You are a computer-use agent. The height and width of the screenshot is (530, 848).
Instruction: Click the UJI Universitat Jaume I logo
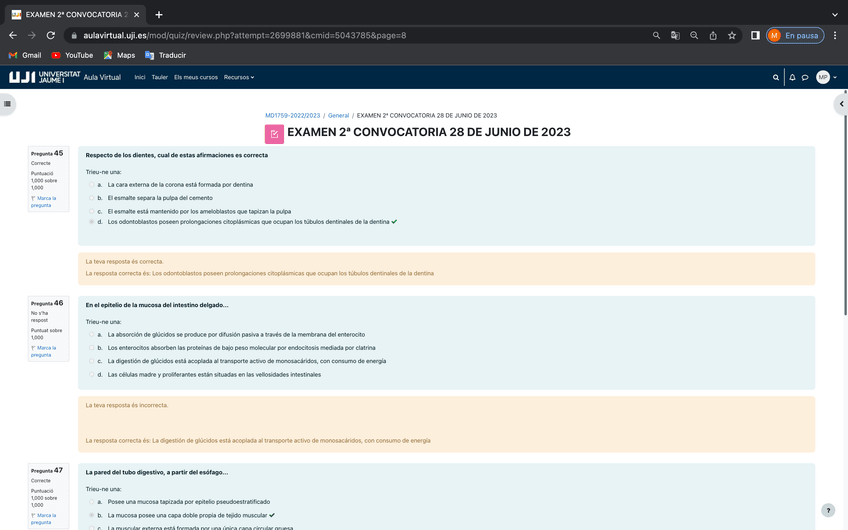point(44,77)
